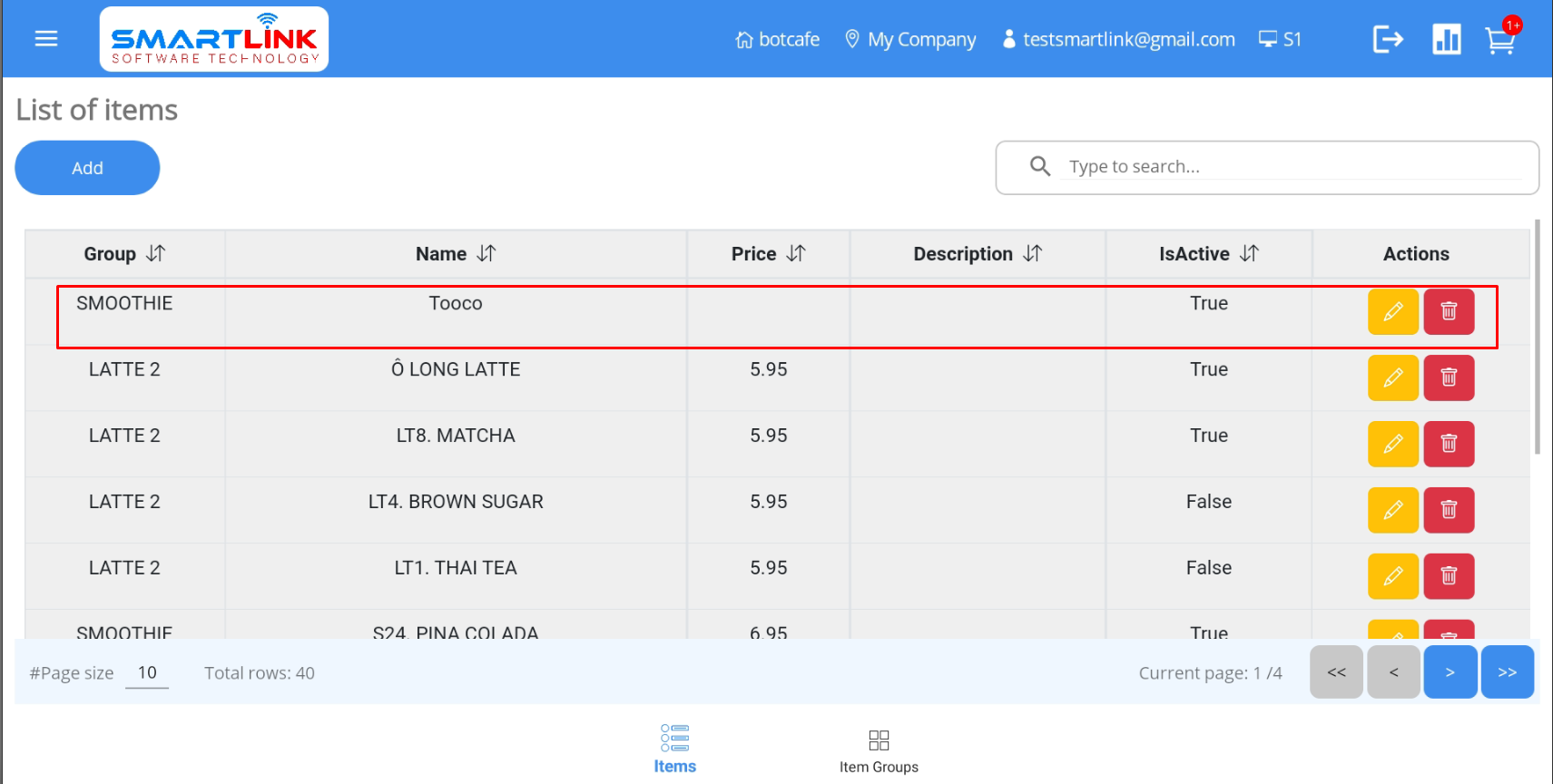
Task: Edit the Tooco item with pencil icon
Action: click(1392, 311)
